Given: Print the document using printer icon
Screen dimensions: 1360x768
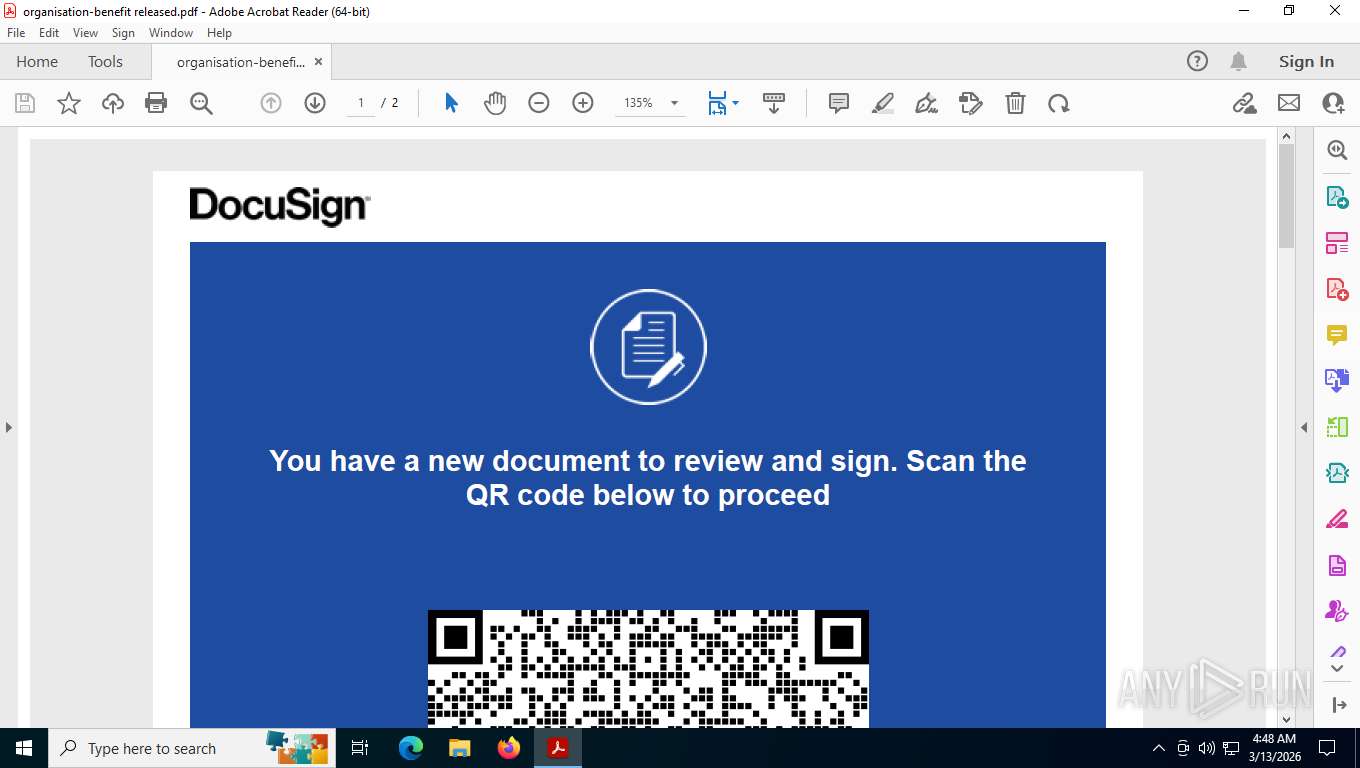Looking at the screenshot, I should (156, 103).
